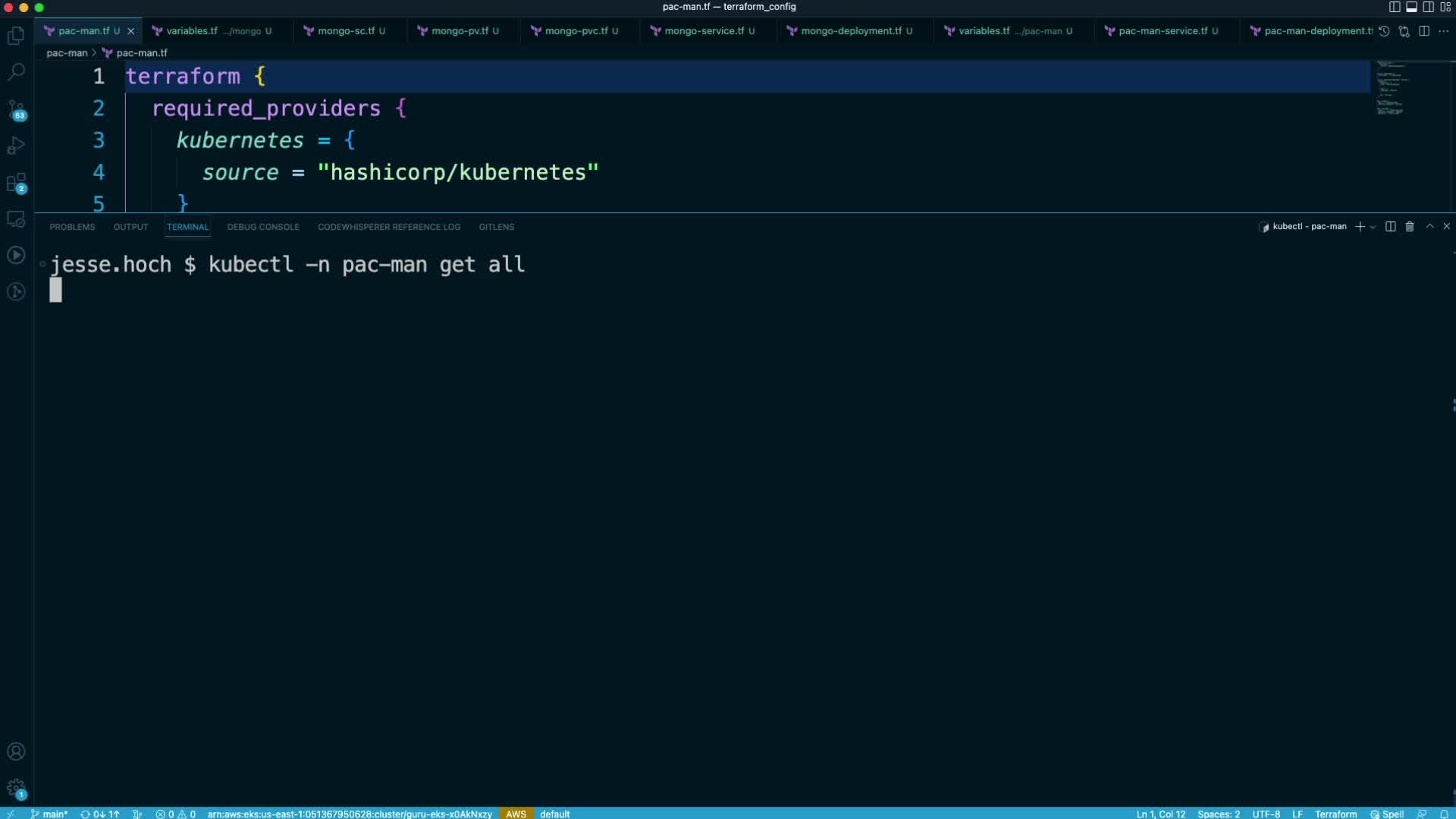Split the terminal pane

pyautogui.click(x=1390, y=227)
